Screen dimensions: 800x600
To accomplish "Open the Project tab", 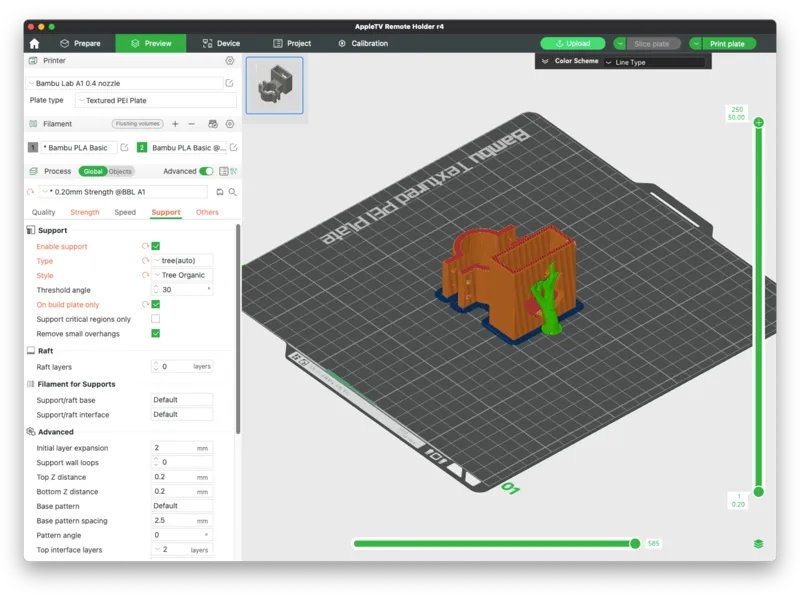I will (x=292, y=43).
